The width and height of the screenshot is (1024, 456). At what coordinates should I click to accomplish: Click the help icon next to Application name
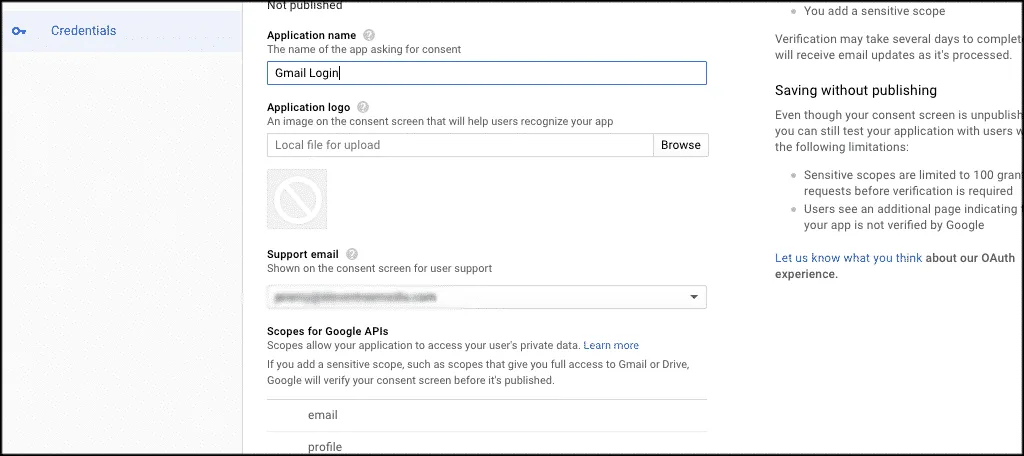369,35
